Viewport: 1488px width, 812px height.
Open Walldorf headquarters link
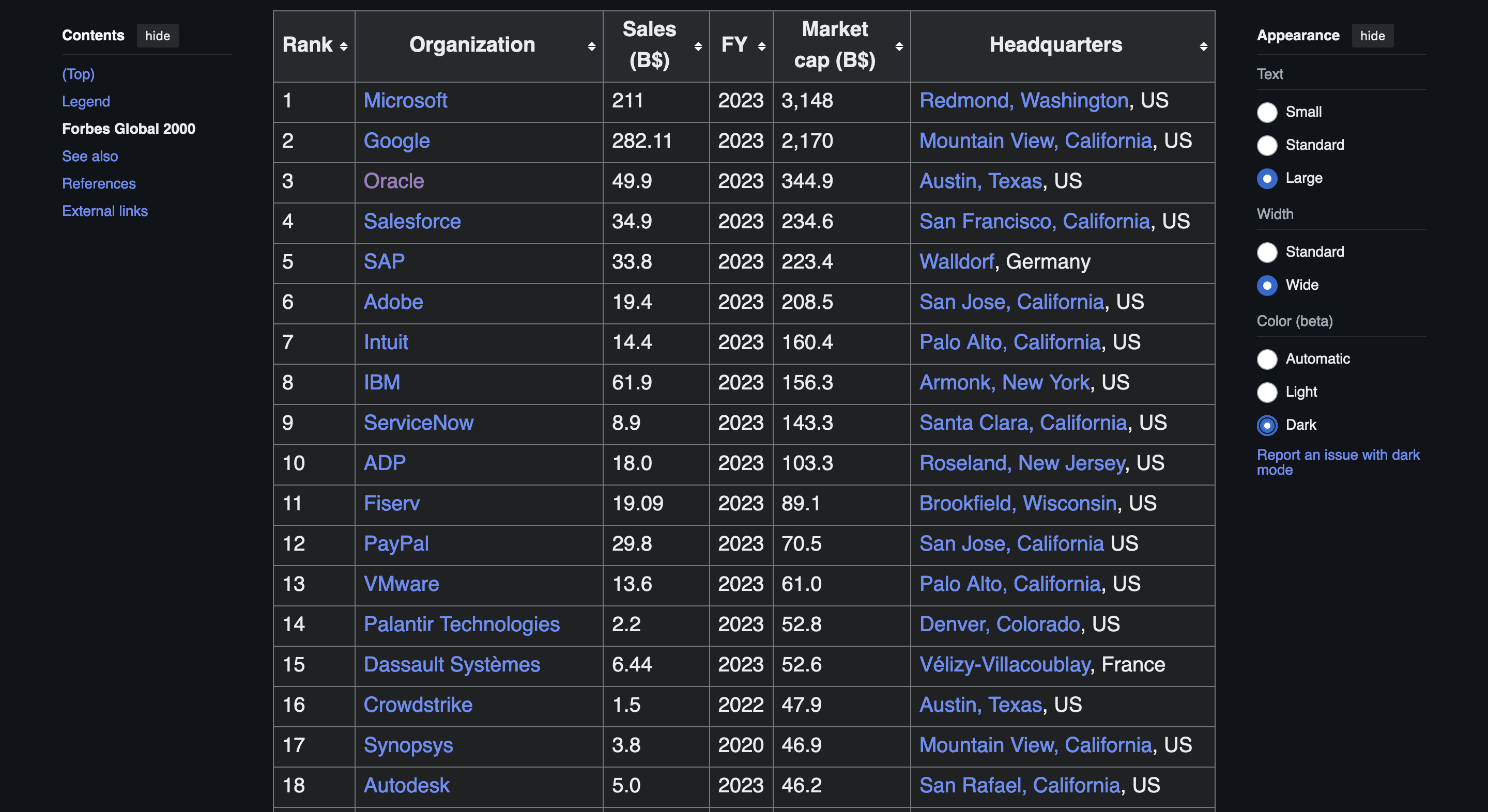click(957, 262)
